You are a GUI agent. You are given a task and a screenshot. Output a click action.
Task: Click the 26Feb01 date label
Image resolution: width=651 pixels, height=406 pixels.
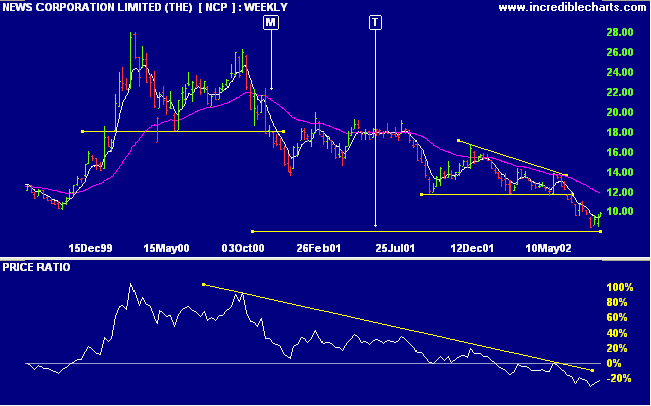[x=319, y=248]
